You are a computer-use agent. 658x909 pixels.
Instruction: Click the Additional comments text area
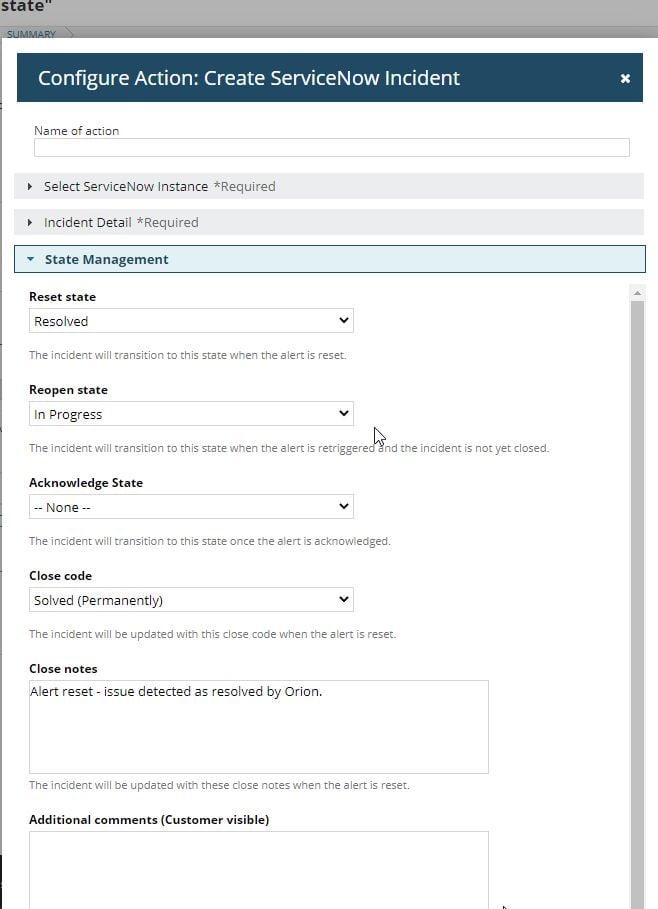click(258, 868)
